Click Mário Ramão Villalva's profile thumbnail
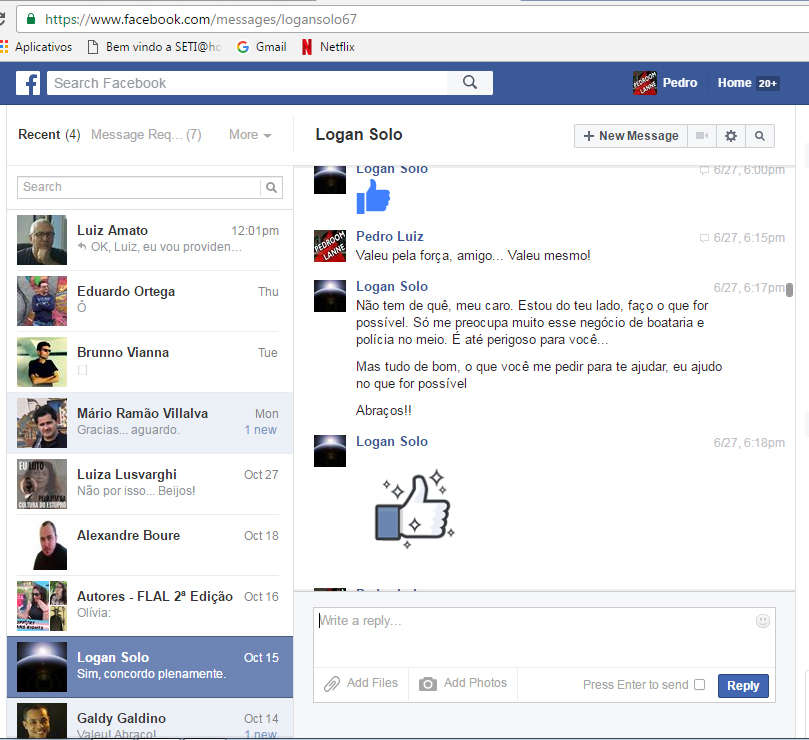Viewport: 809px width, 740px height. coord(42,423)
